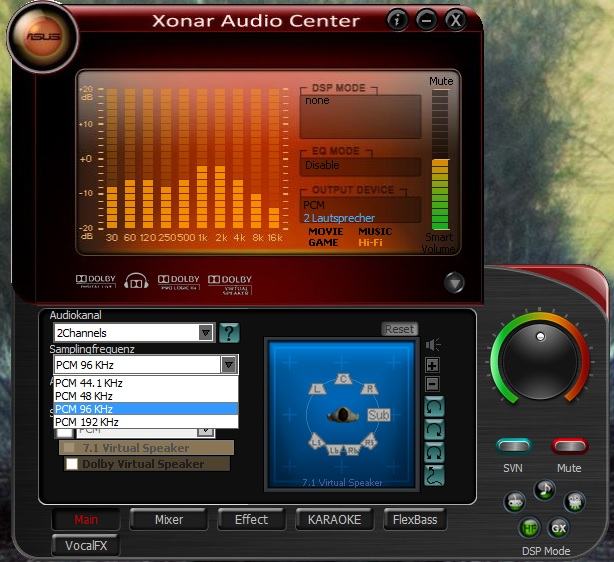The width and height of the screenshot is (614, 562).
Task: Select the music note DSP mode icon
Action: pyautogui.click(x=544, y=489)
